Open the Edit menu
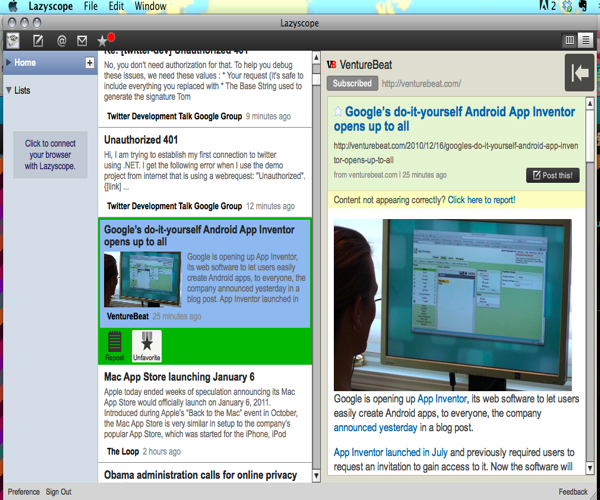The image size is (600, 500). [x=116, y=6]
